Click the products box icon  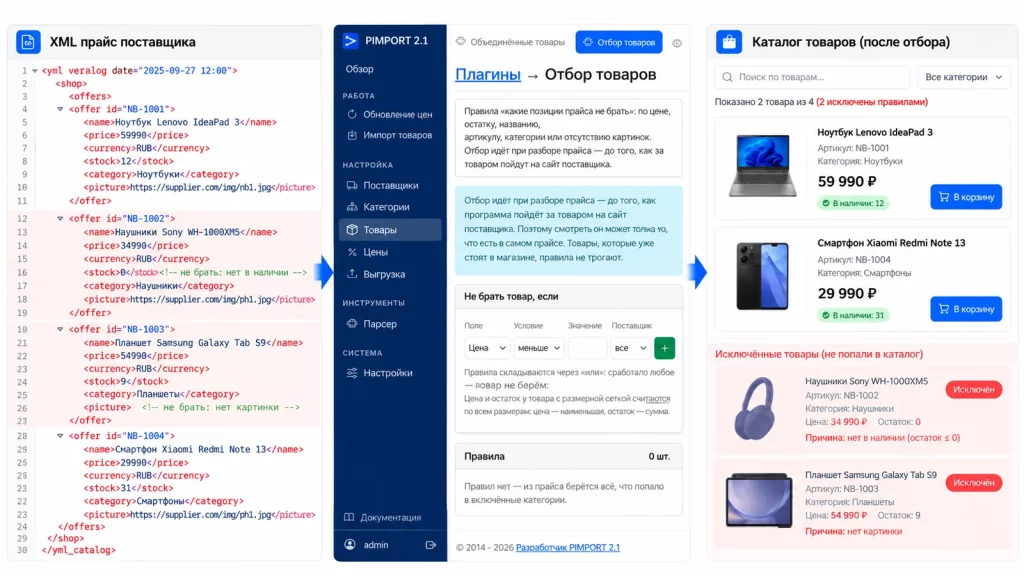pos(352,230)
